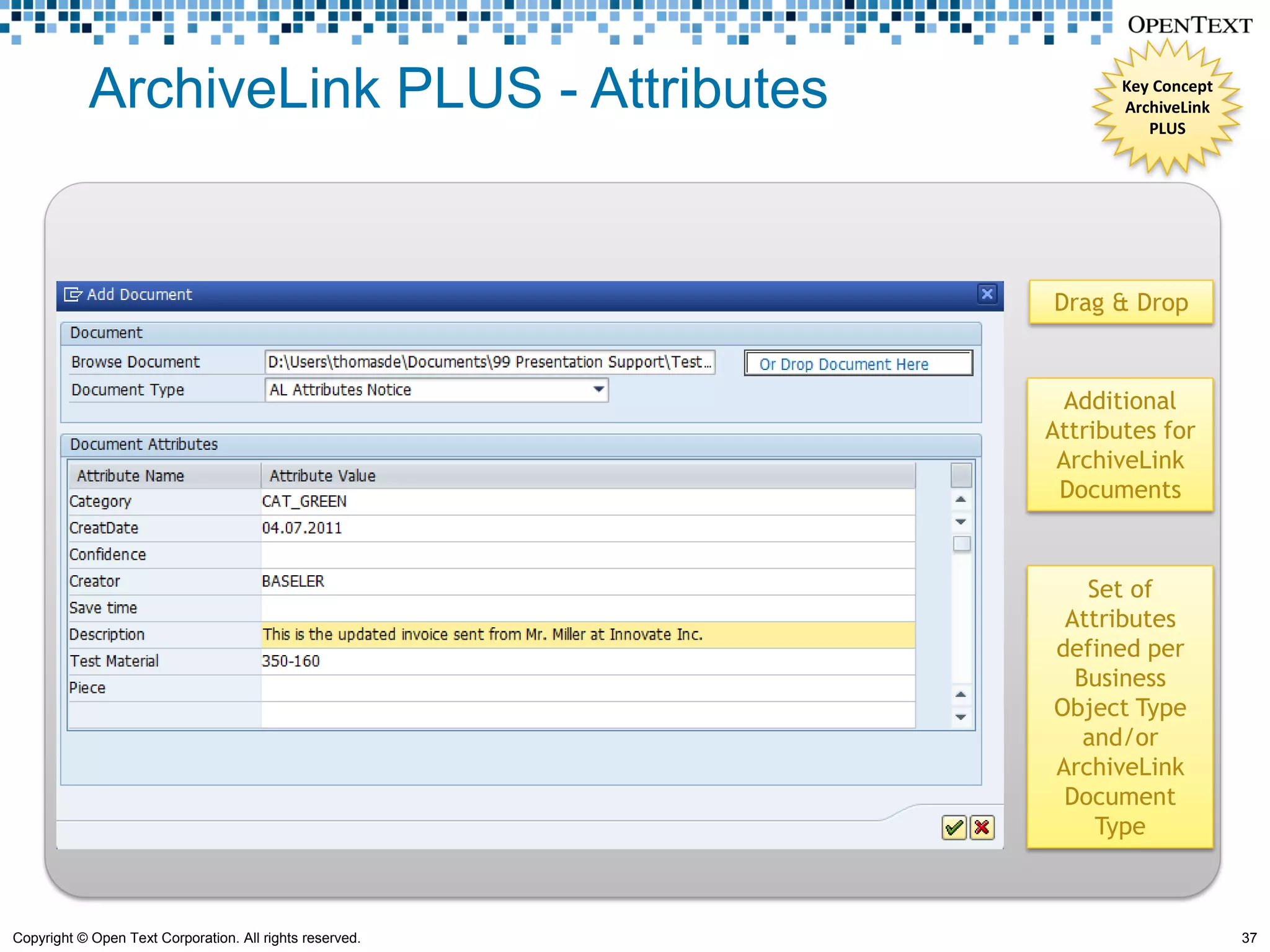Select the Creator attribute name cell
This screenshot has height=952, width=1270.
coord(164,581)
